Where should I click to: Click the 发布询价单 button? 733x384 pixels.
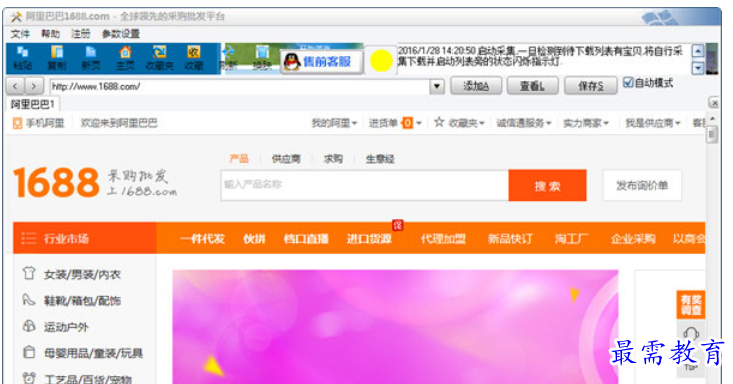point(642,186)
